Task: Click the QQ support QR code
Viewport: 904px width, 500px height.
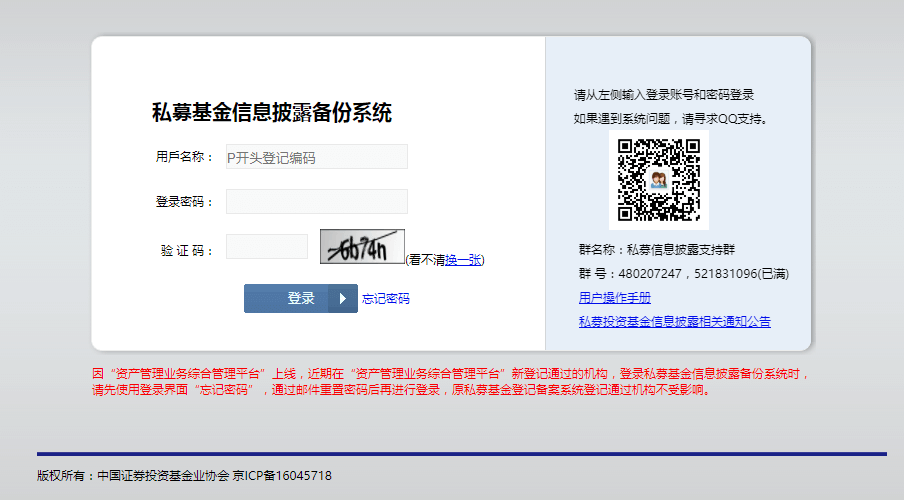Action: pos(658,180)
